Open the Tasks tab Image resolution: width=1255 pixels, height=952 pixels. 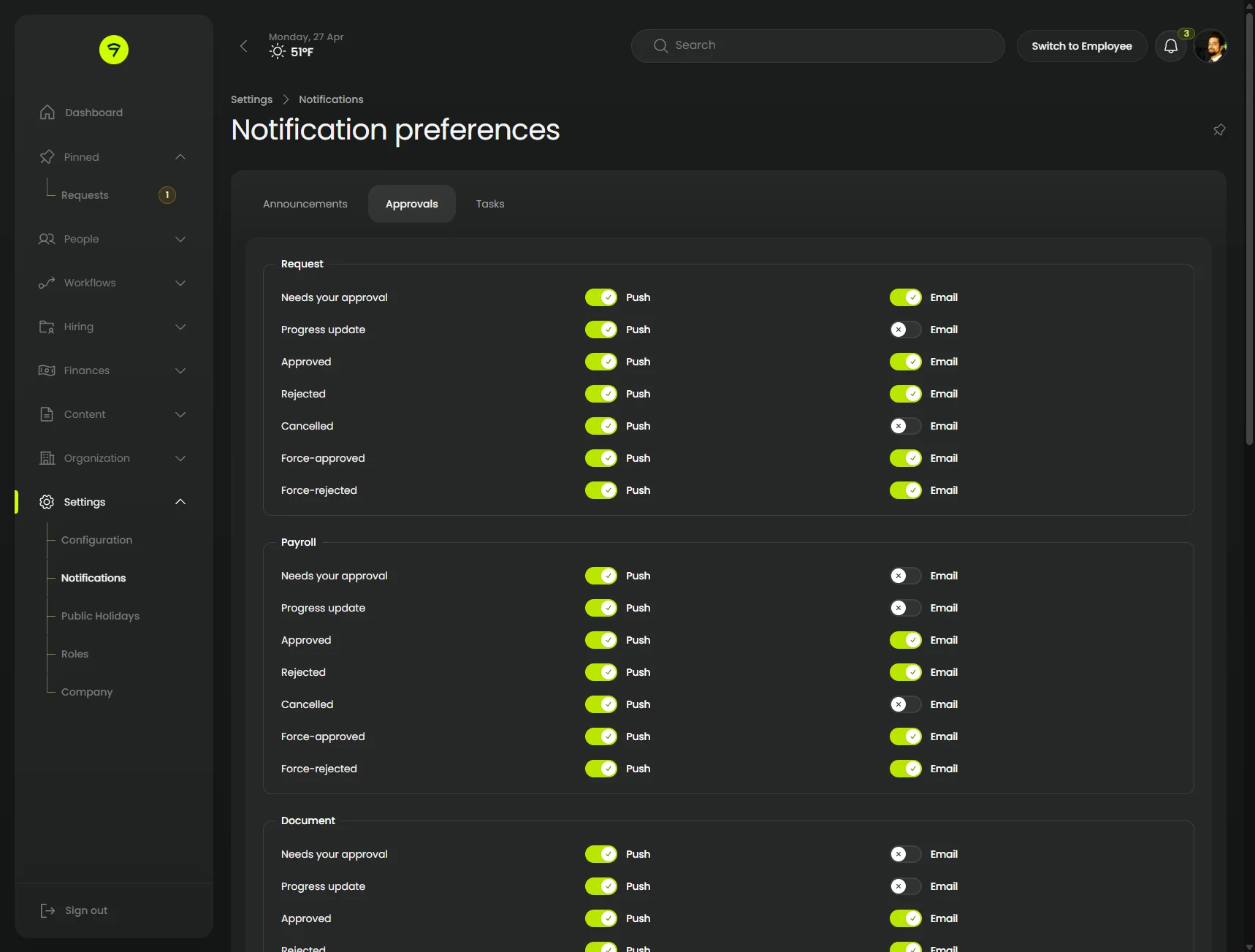tap(490, 204)
